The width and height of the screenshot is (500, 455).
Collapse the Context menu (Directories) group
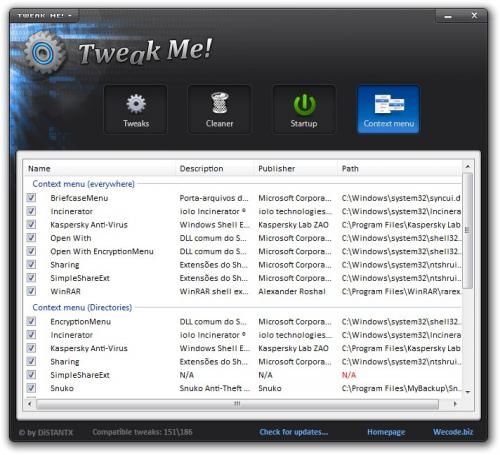(82, 307)
